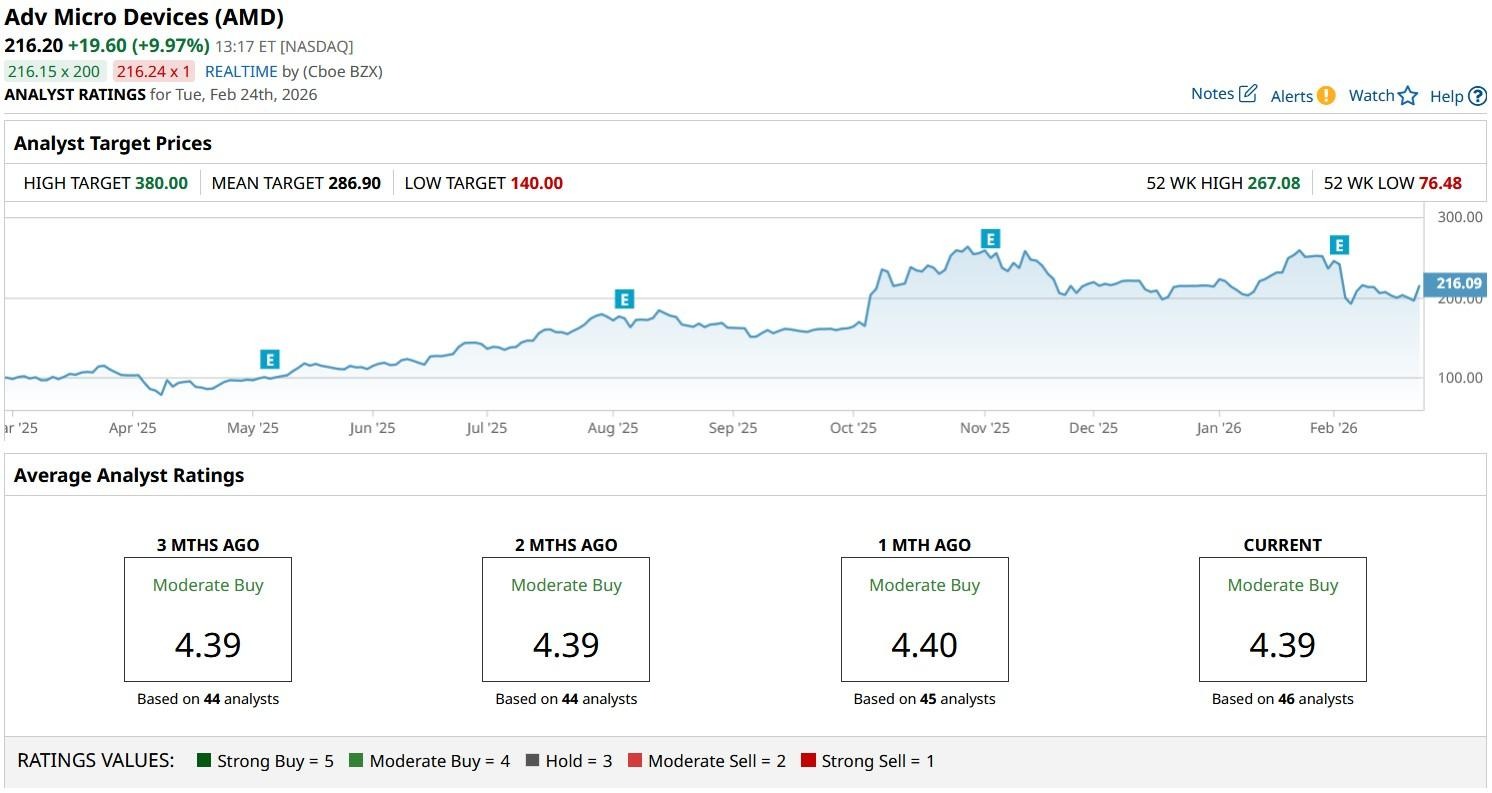
Task: Select the CURRENT rating 4.39 box
Action: tap(1282, 619)
